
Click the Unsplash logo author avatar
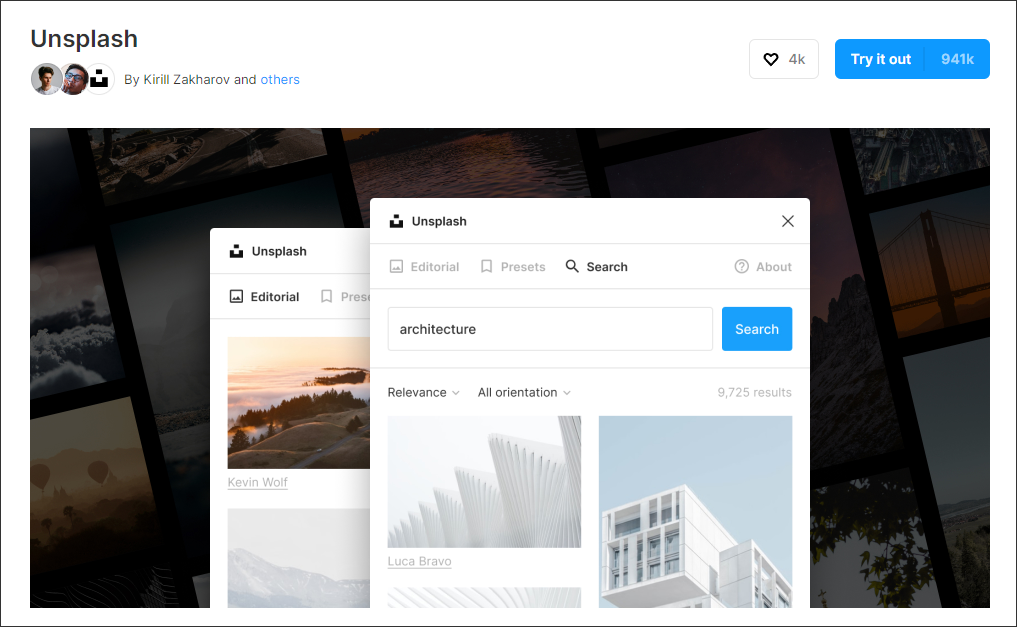[x=99, y=79]
